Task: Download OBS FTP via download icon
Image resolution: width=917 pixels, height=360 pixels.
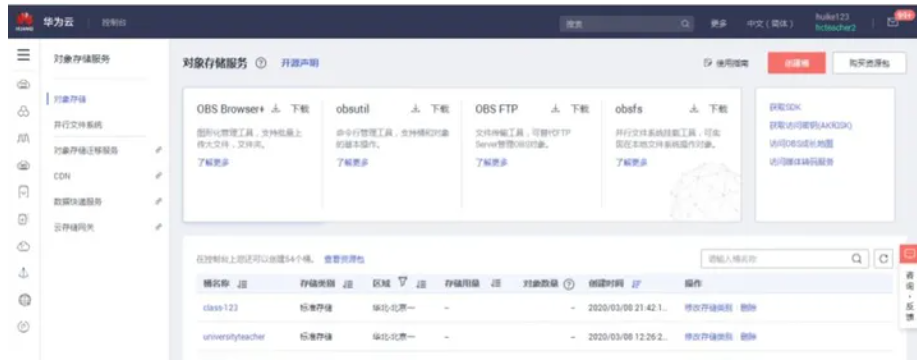Action: [556, 109]
